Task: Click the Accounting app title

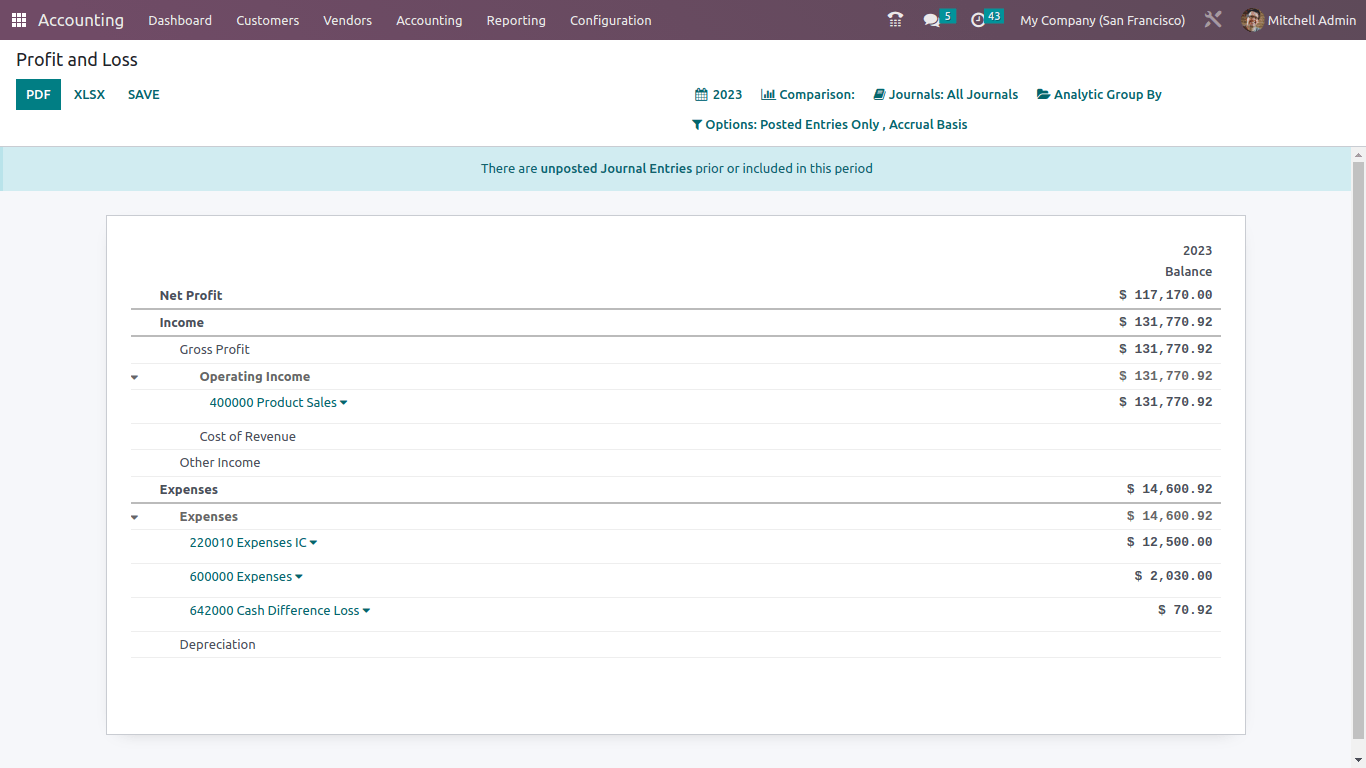Action: tap(81, 20)
